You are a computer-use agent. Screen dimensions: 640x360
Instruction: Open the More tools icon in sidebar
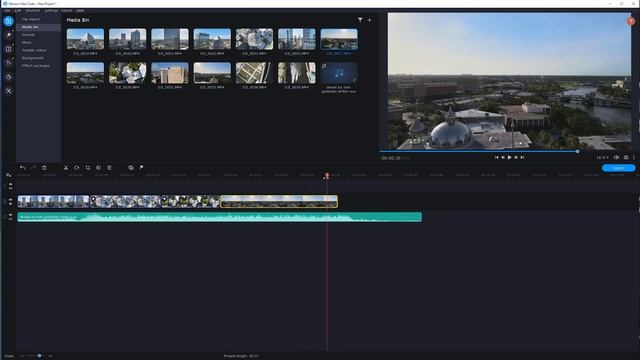pos(8,91)
